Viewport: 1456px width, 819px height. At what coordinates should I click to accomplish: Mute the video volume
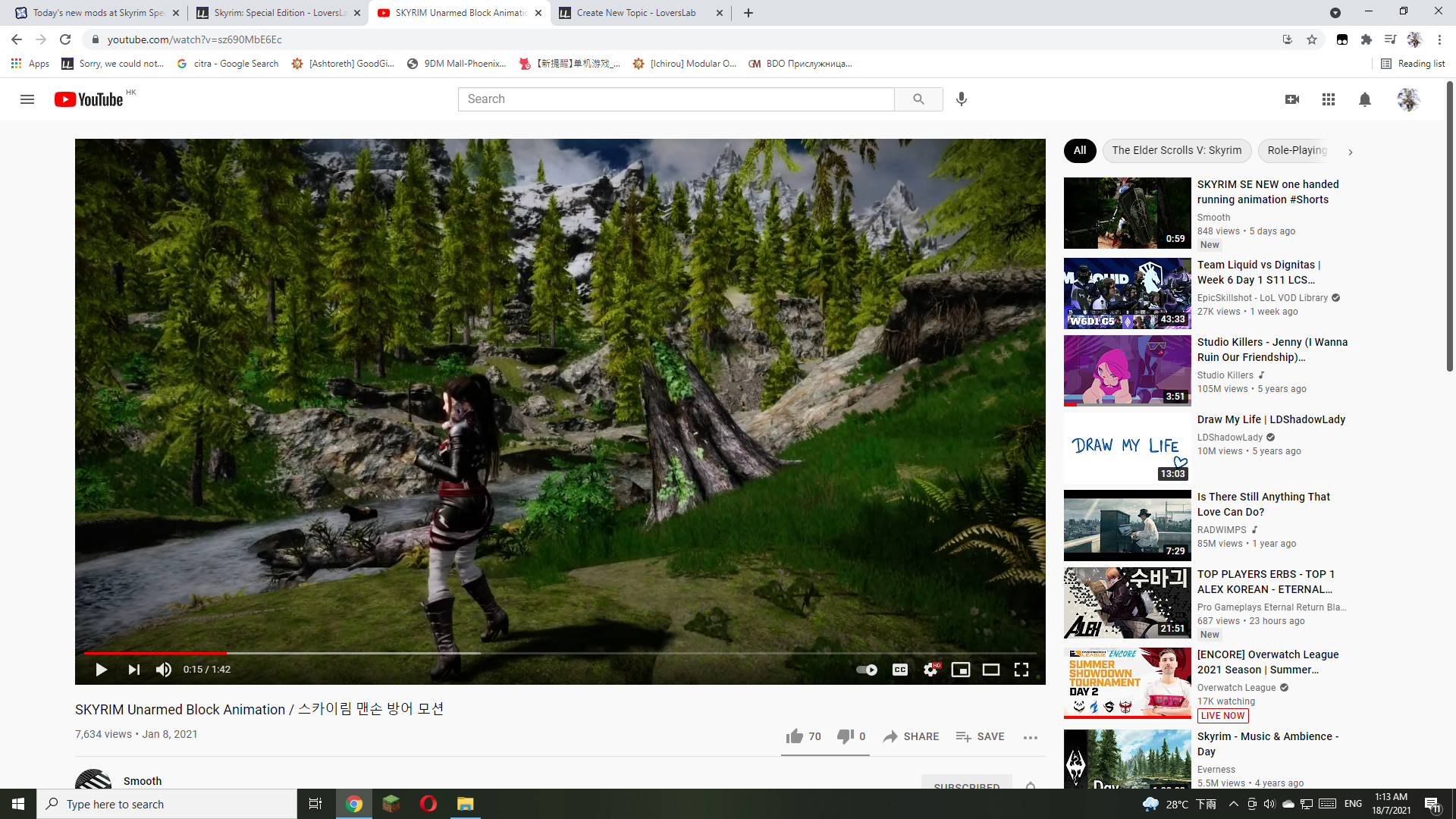click(x=163, y=670)
